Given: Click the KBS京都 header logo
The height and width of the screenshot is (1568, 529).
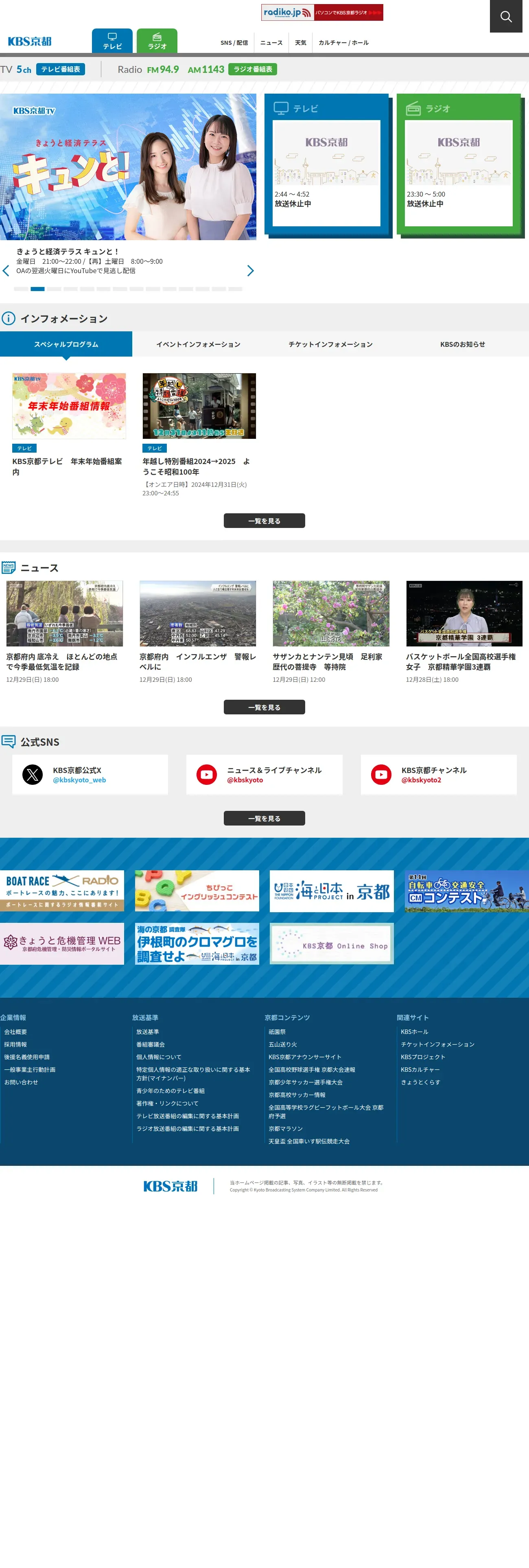Looking at the screenshot, I should pos(29,42).
